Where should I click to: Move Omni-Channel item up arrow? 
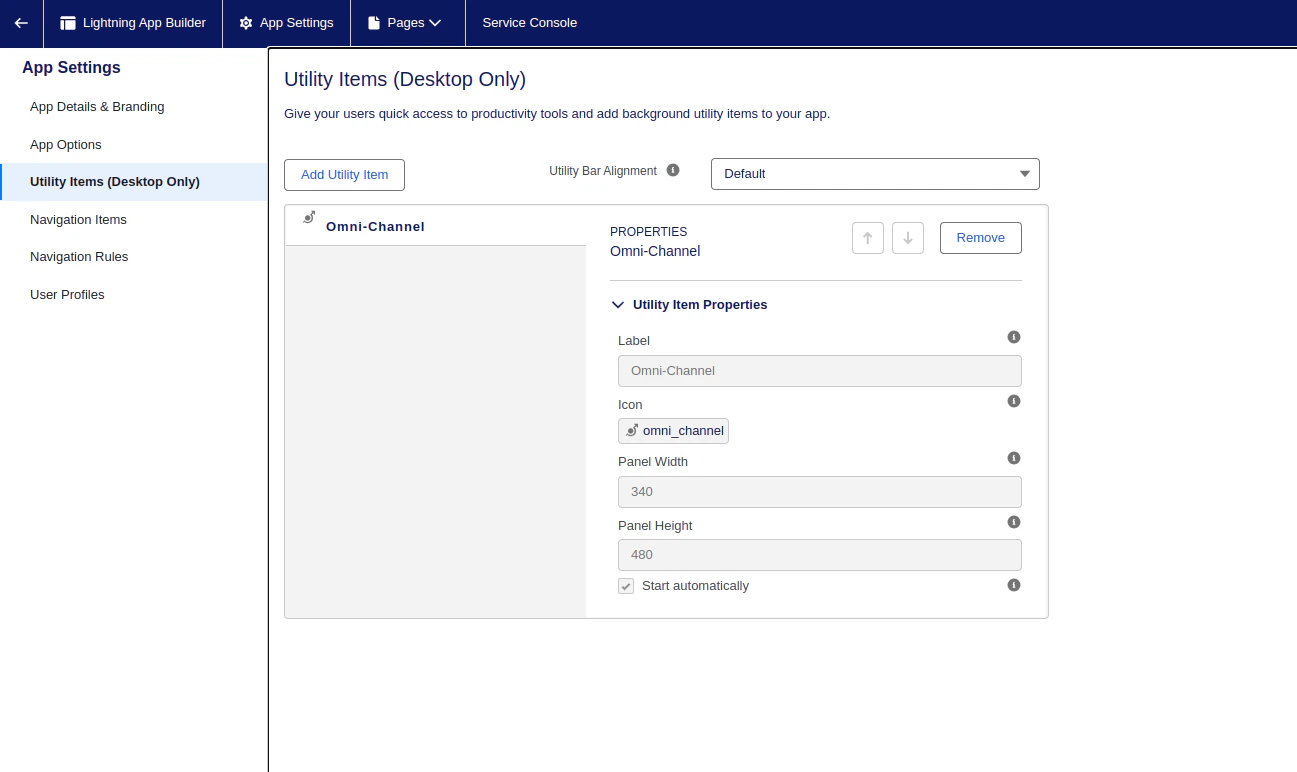point(868,238)
